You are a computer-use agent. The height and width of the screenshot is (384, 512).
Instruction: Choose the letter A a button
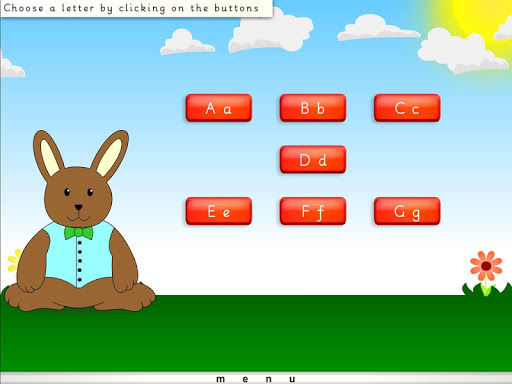(x=219, y=108)
